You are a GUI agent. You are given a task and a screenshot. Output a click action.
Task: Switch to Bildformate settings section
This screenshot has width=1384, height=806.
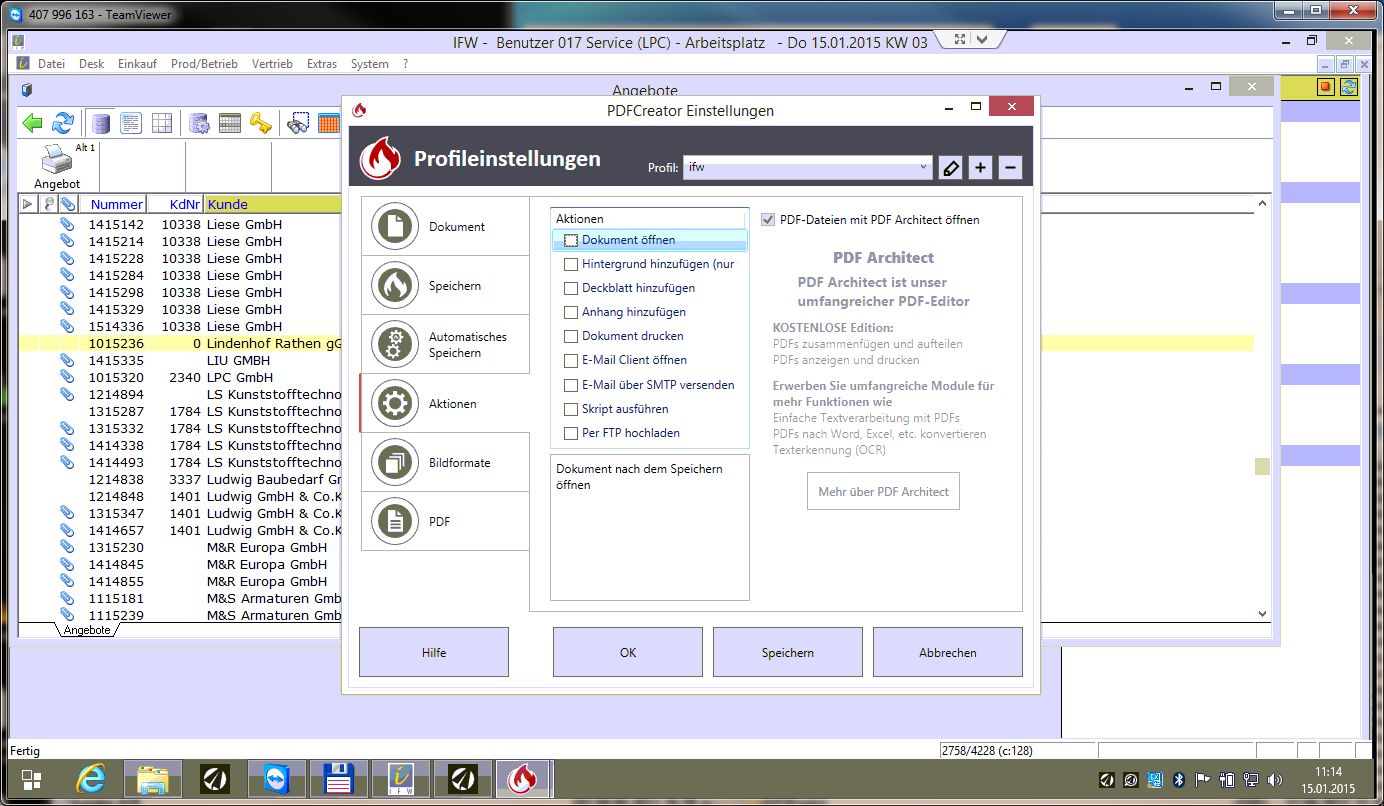coord(445,463)
